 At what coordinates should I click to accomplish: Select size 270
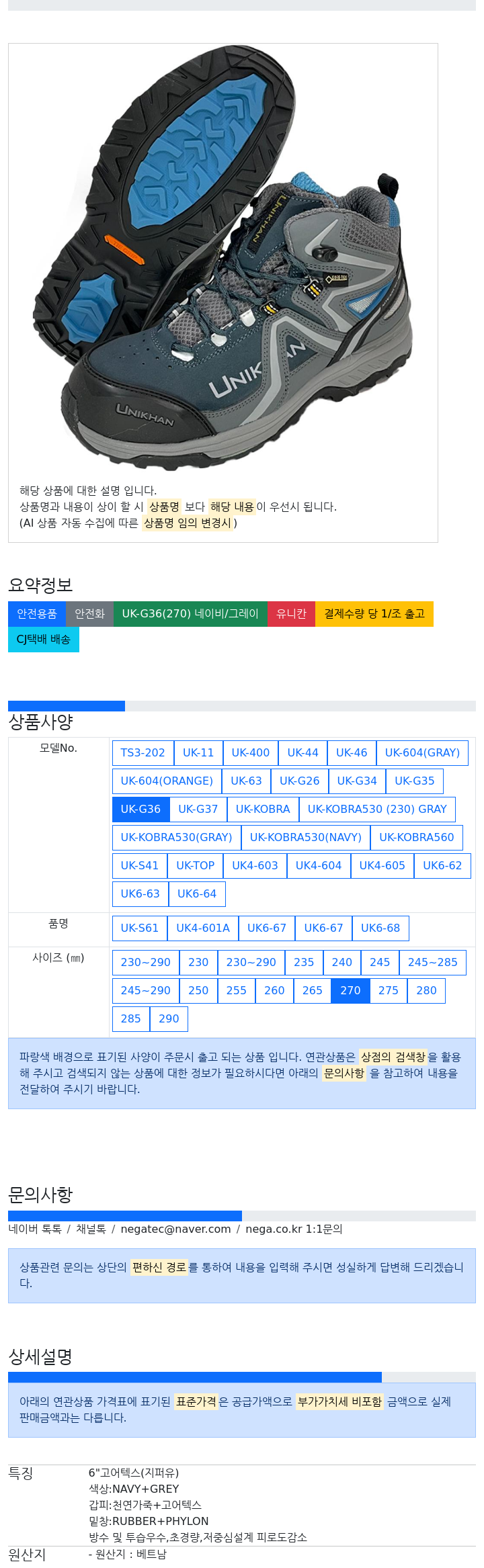coord(350,991)
